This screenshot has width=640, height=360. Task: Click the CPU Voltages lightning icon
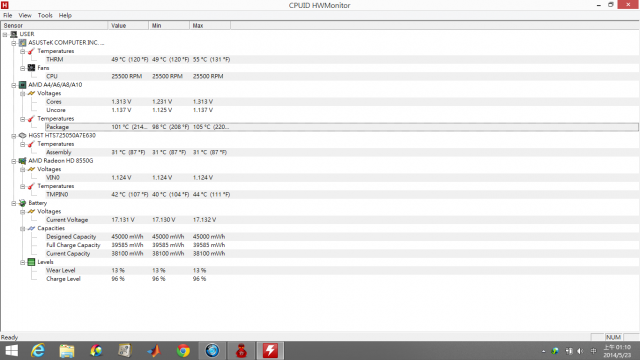pyautogui.click(x=31, y=93)
